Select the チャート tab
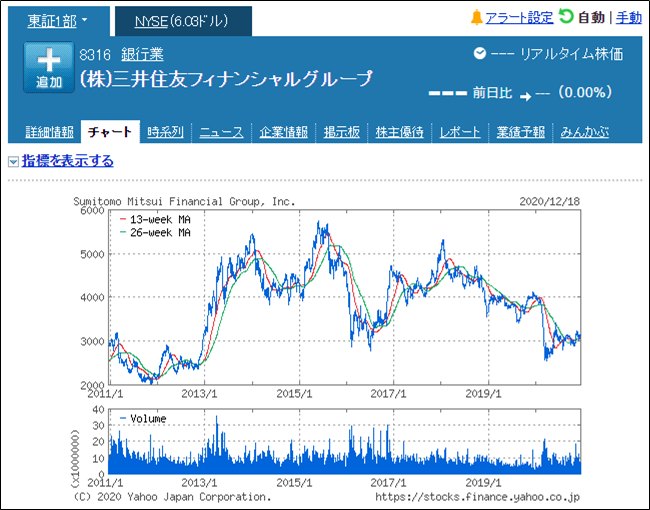 pyautogui.click(x=110, y=132)
